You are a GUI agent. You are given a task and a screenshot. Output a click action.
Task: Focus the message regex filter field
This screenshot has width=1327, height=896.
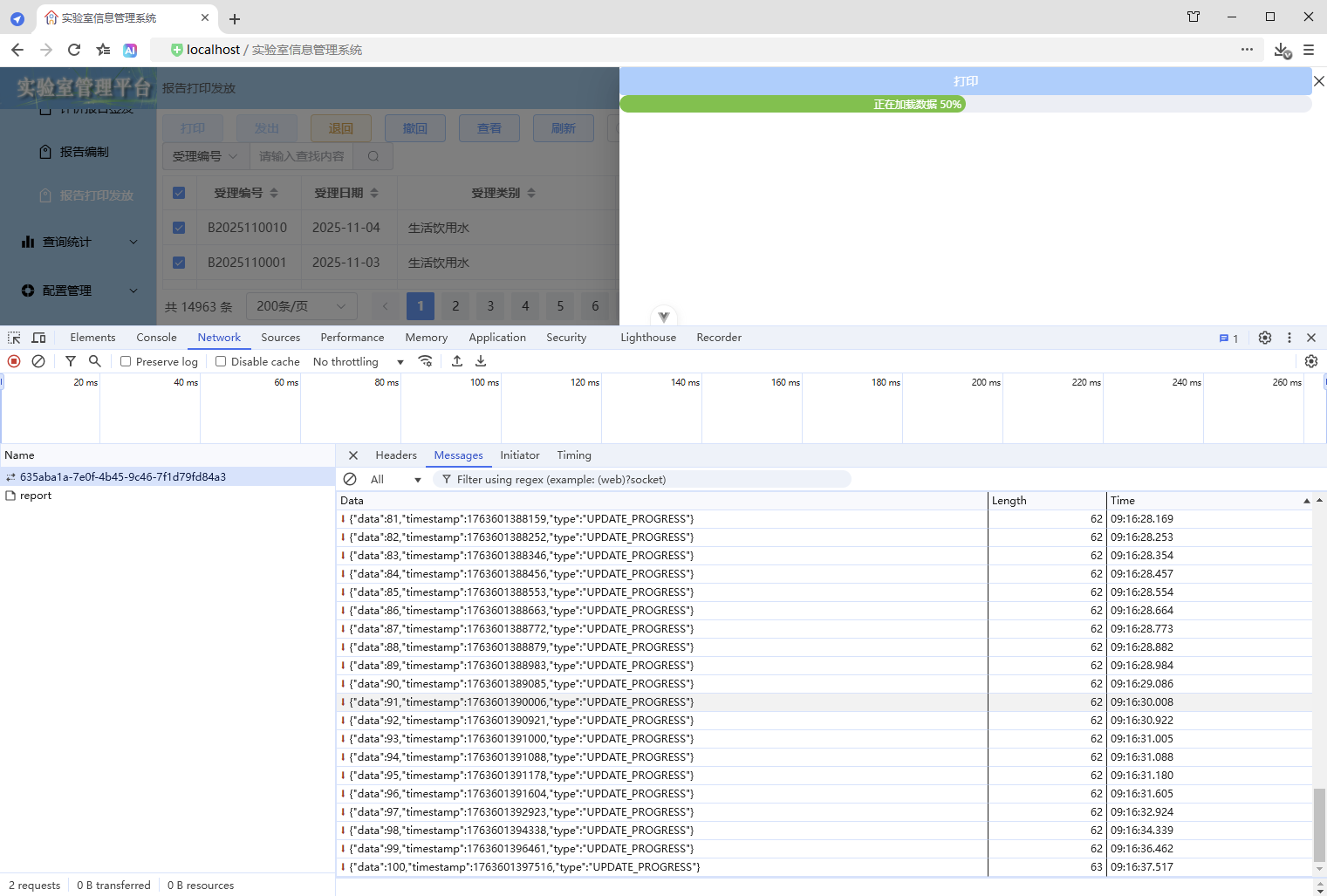pos(641,479)
